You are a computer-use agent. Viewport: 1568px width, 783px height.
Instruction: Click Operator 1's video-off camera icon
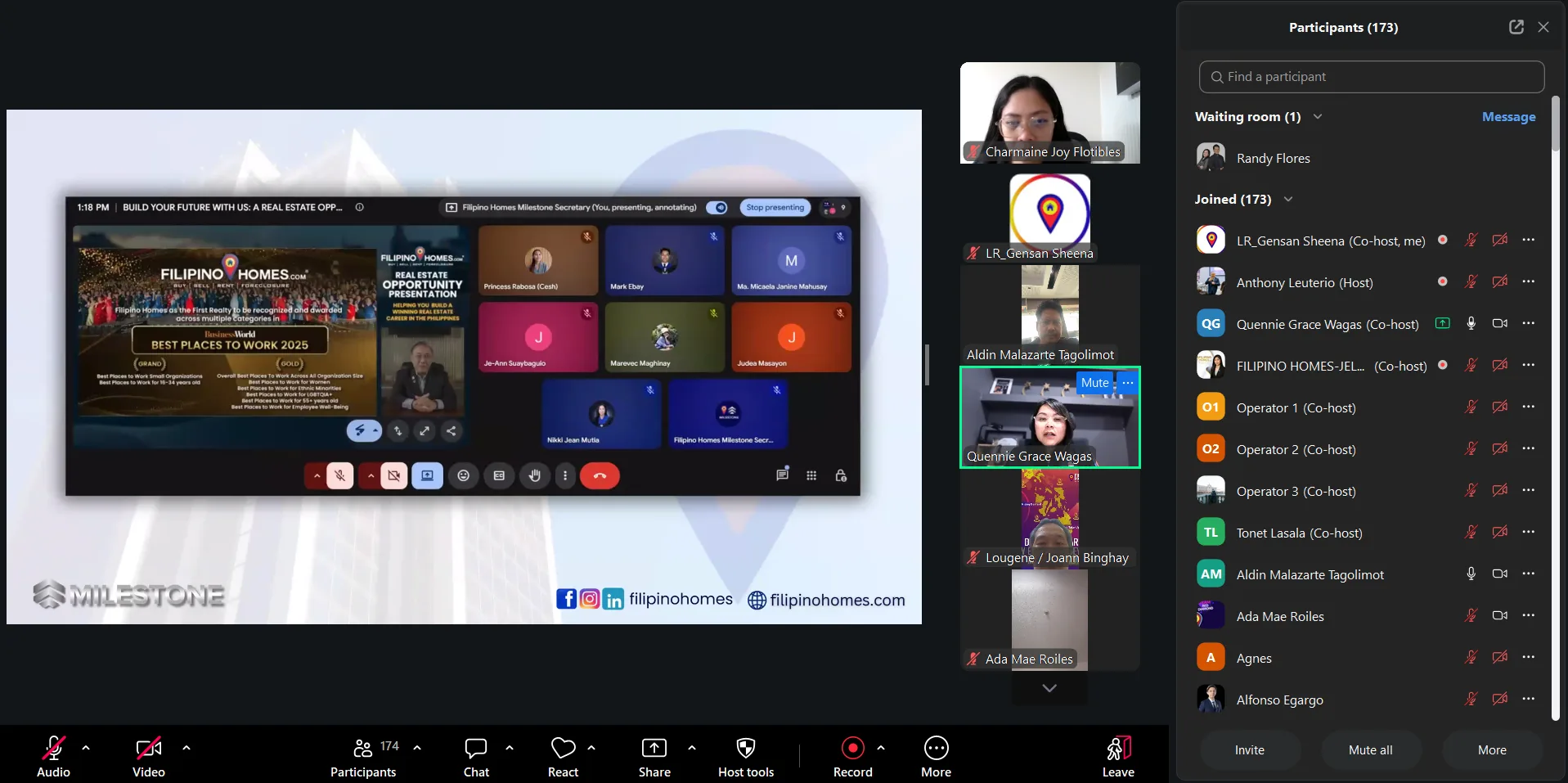[x=1500, y=407]
